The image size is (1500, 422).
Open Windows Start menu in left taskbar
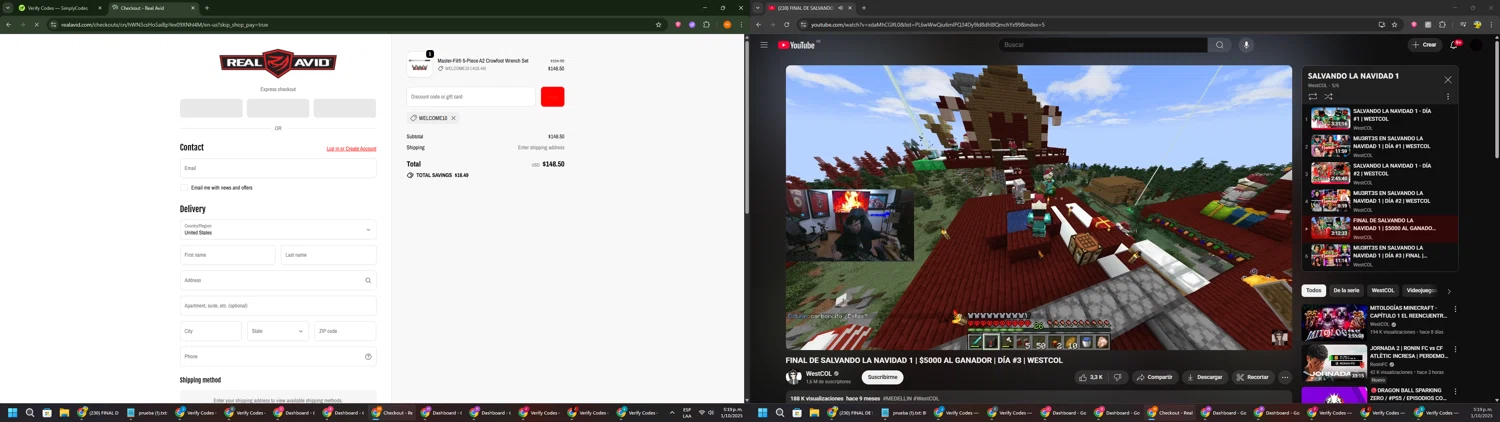point(13,412)
